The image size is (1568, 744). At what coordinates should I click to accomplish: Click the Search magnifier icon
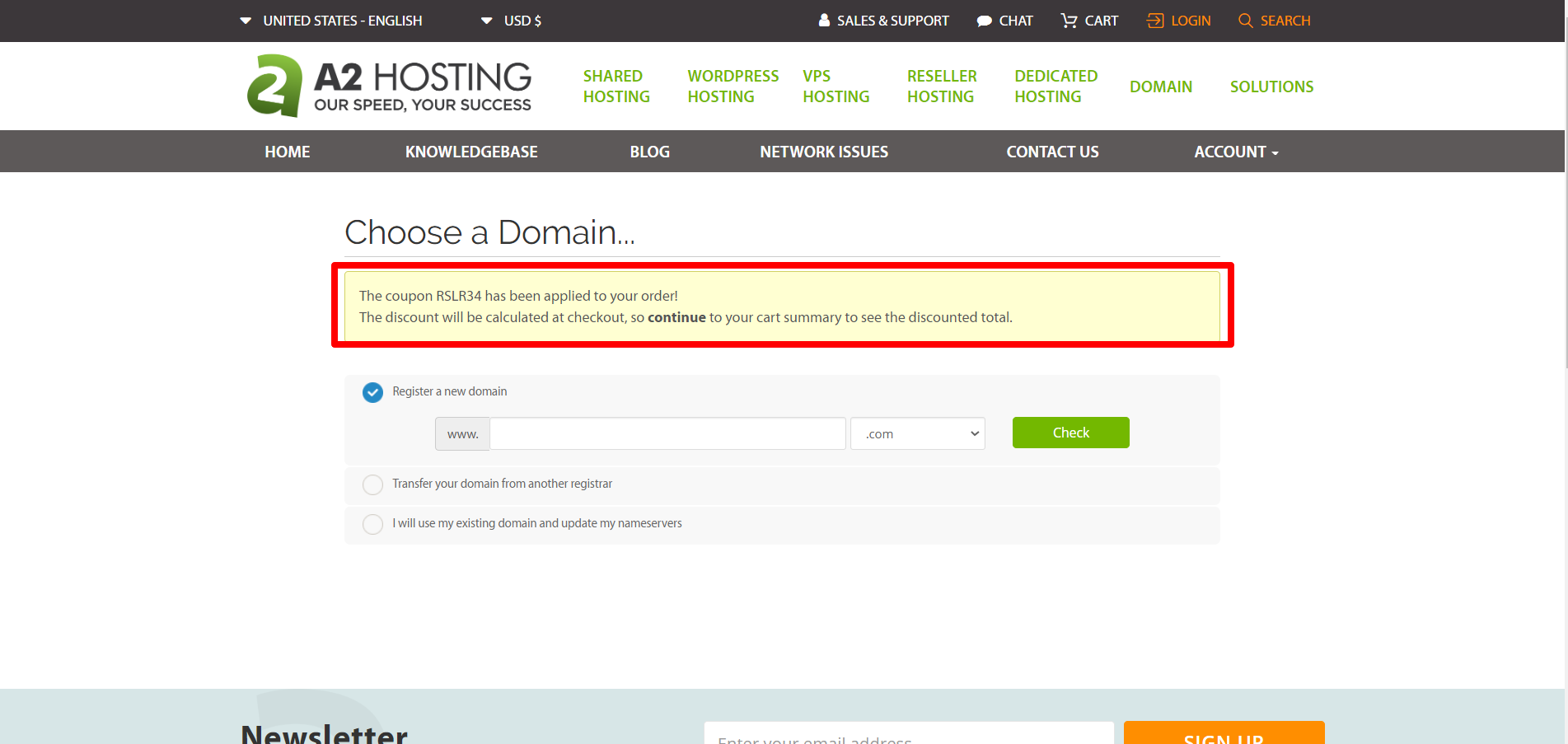point(1245,21)
